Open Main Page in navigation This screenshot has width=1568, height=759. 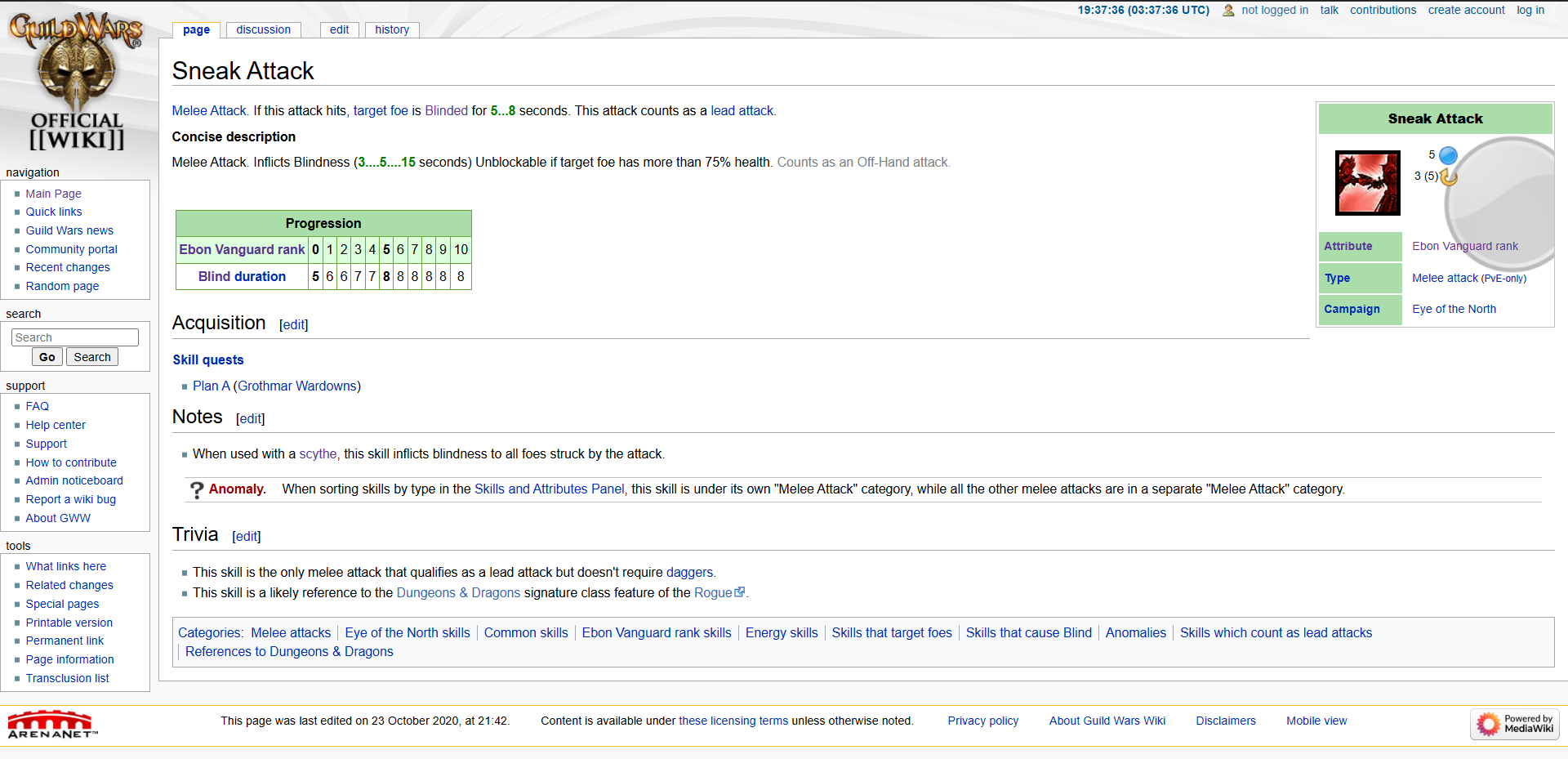(x=53, y=194)
